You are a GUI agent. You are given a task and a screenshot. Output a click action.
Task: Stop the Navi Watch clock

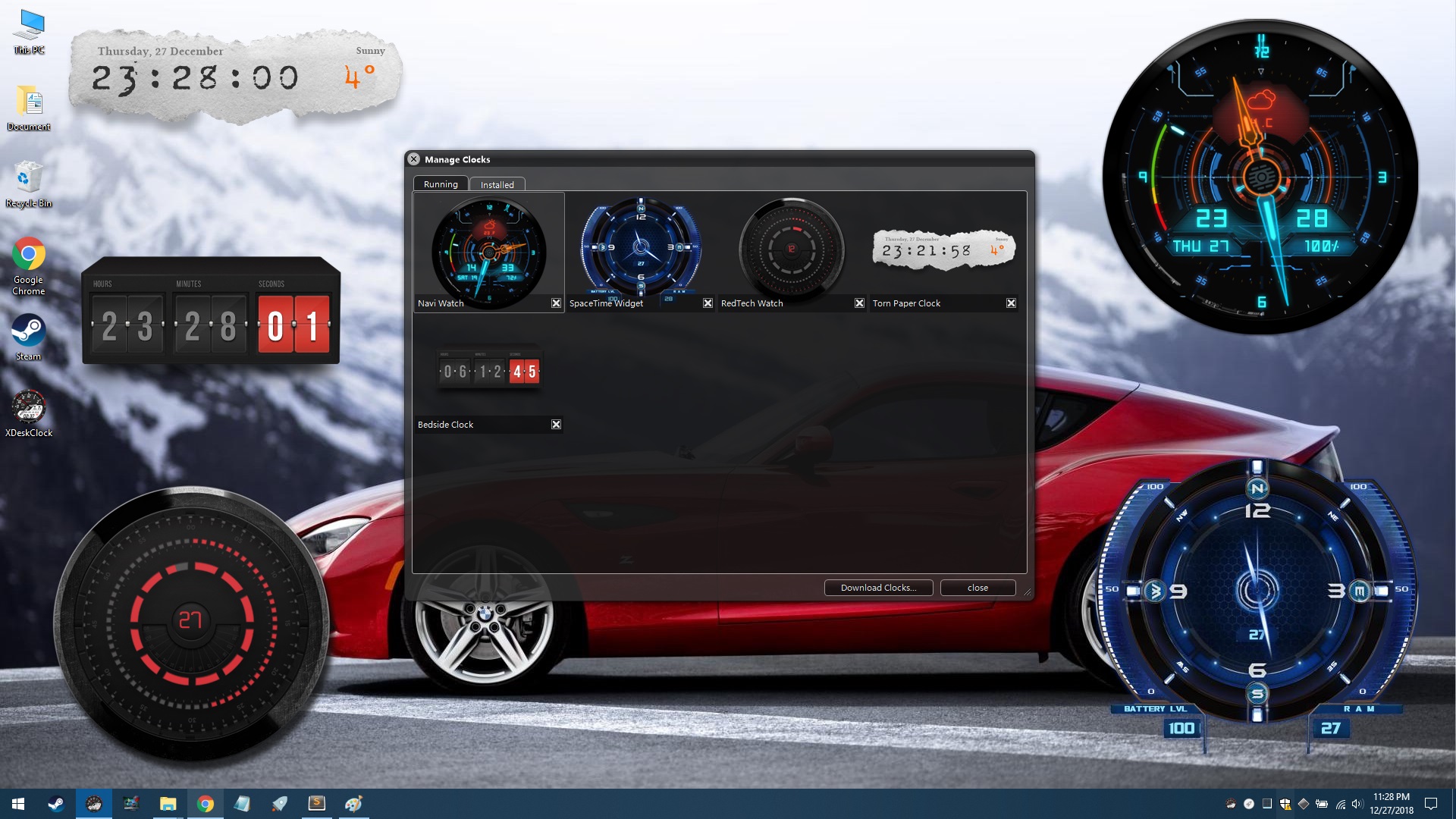tap(557, 303)
